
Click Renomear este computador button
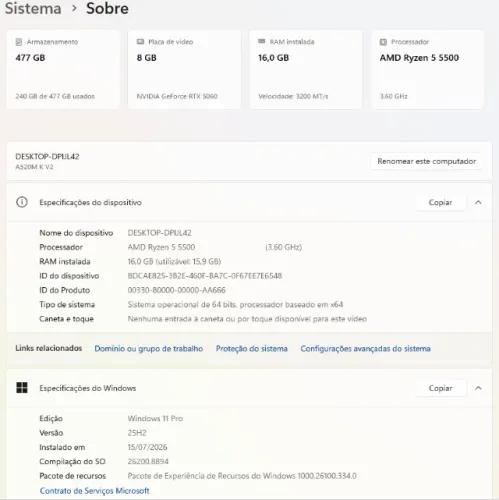[426, 161]
